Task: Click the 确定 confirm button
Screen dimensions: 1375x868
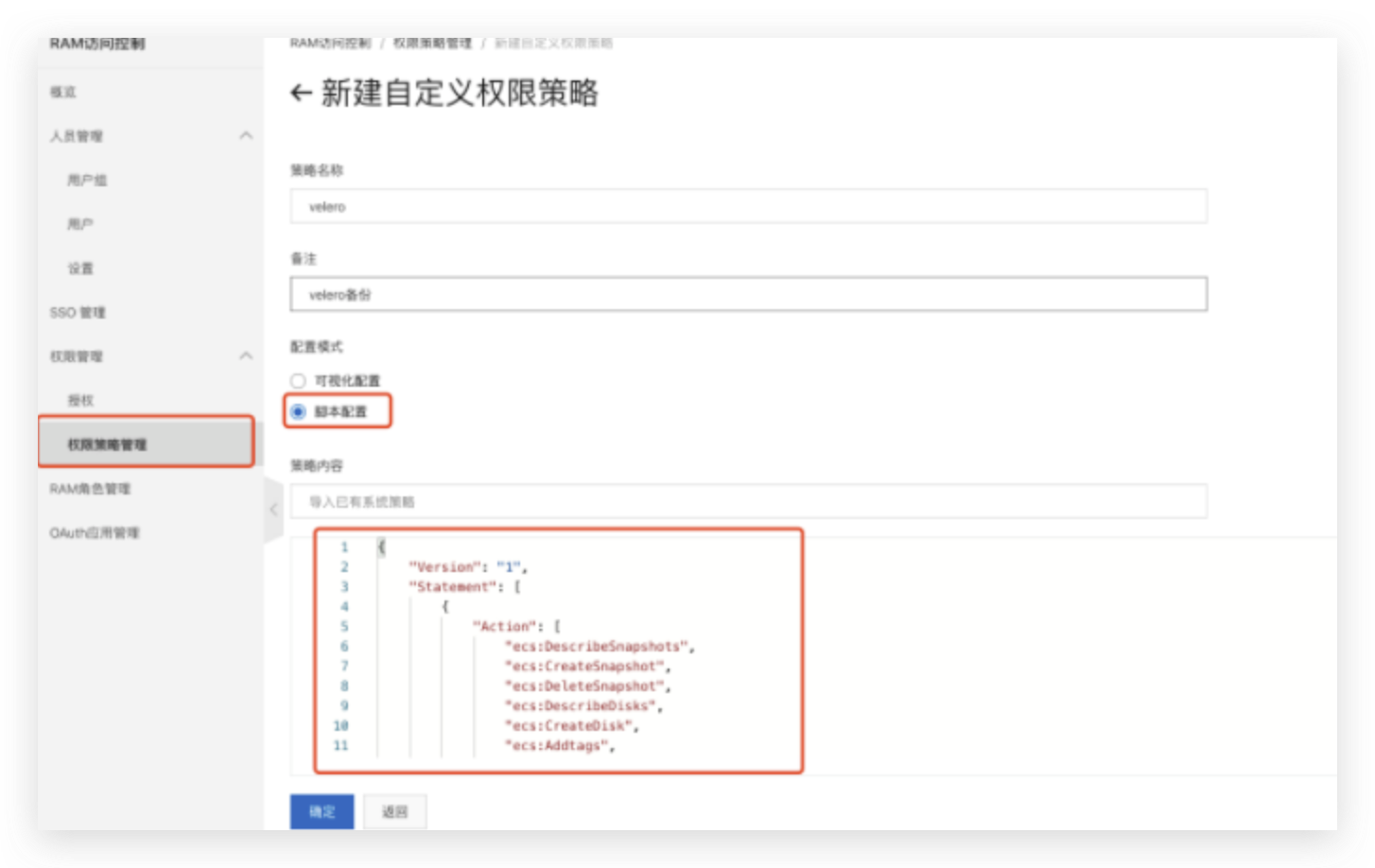Action: pyautogui.click(x=322, y=811)
